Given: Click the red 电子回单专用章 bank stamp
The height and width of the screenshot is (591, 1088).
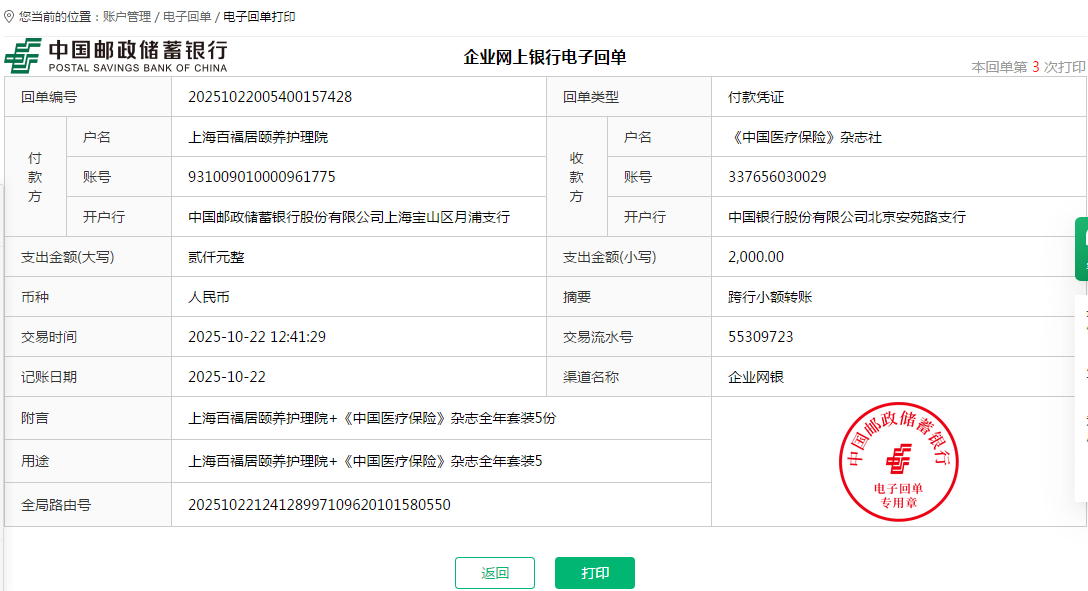Looking at the screenshot, I should [898, 462].
